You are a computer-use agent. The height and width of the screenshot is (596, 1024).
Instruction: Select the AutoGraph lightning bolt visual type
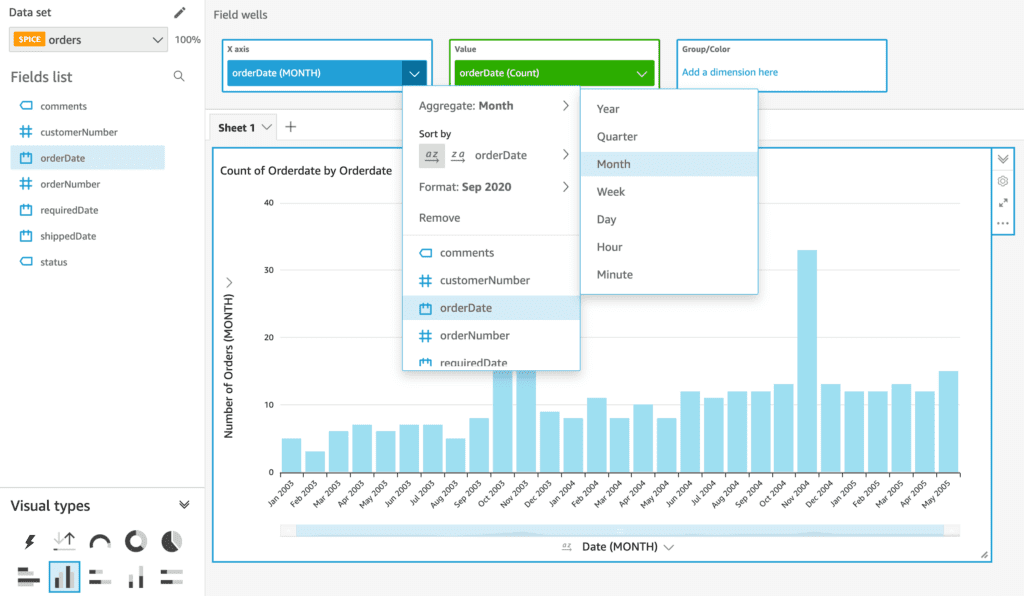click(29, 541)
